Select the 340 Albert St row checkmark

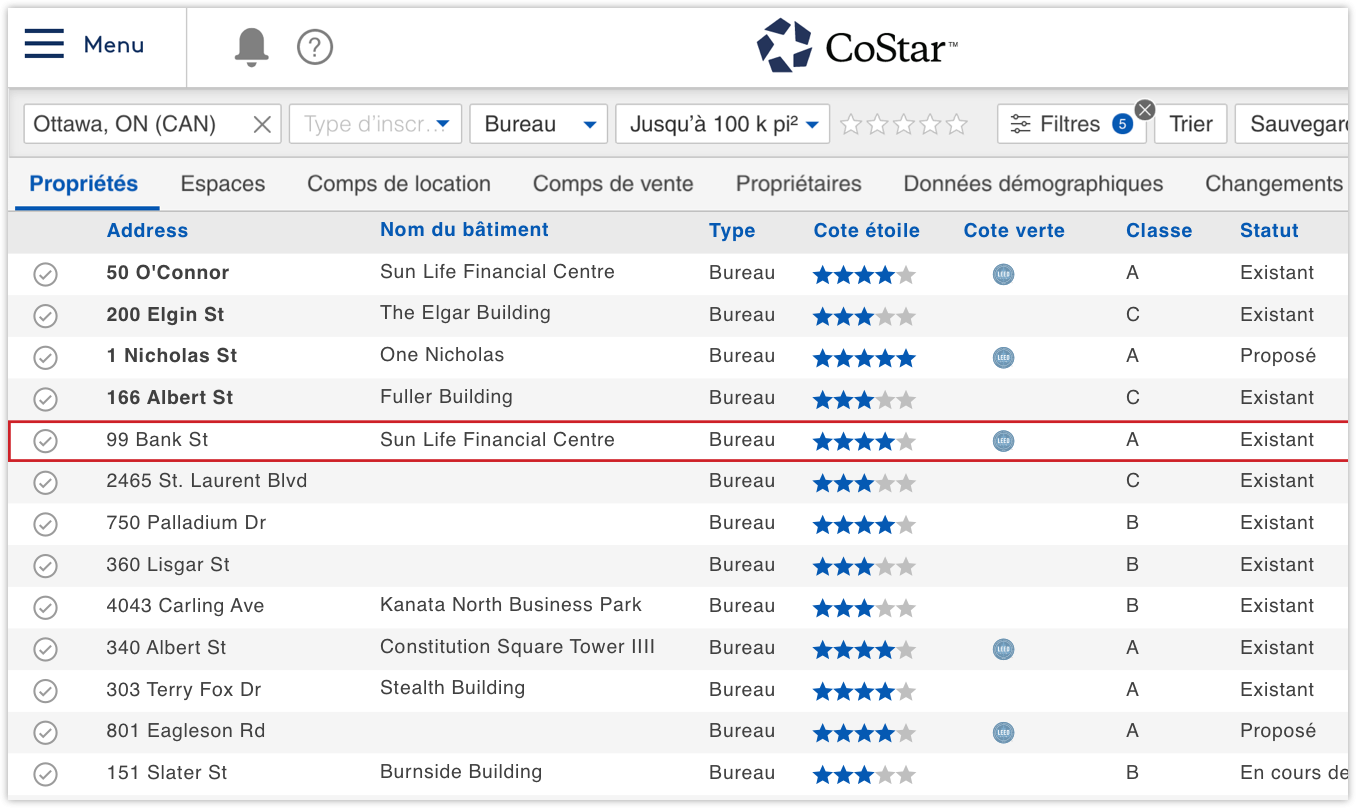[45, 649]
